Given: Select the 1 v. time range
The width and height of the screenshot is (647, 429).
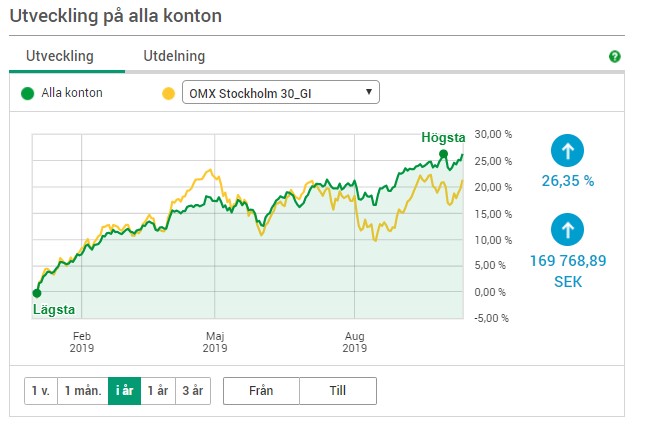Looking at the screenshot, I should pos(41,391).
